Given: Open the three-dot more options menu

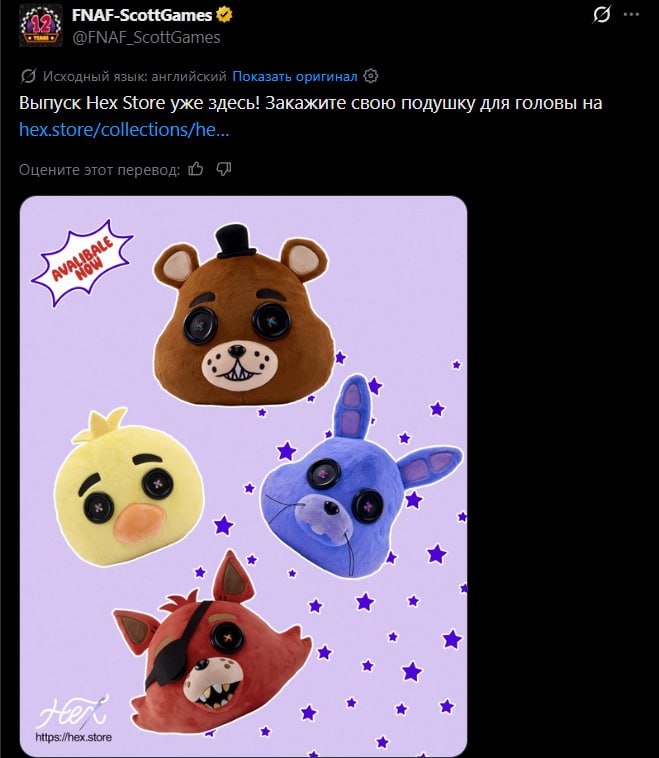Looking at the screenshot, I should tap(631, 15).
